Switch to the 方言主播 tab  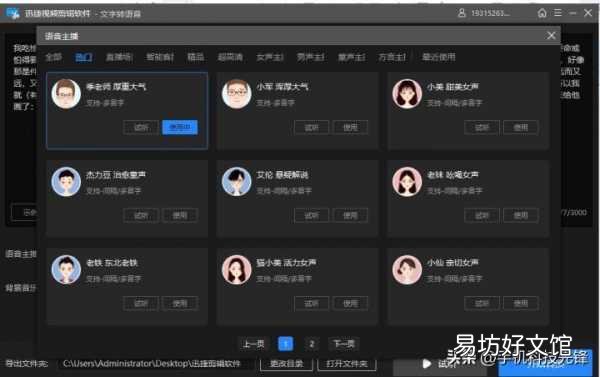[x=392, y=57]
